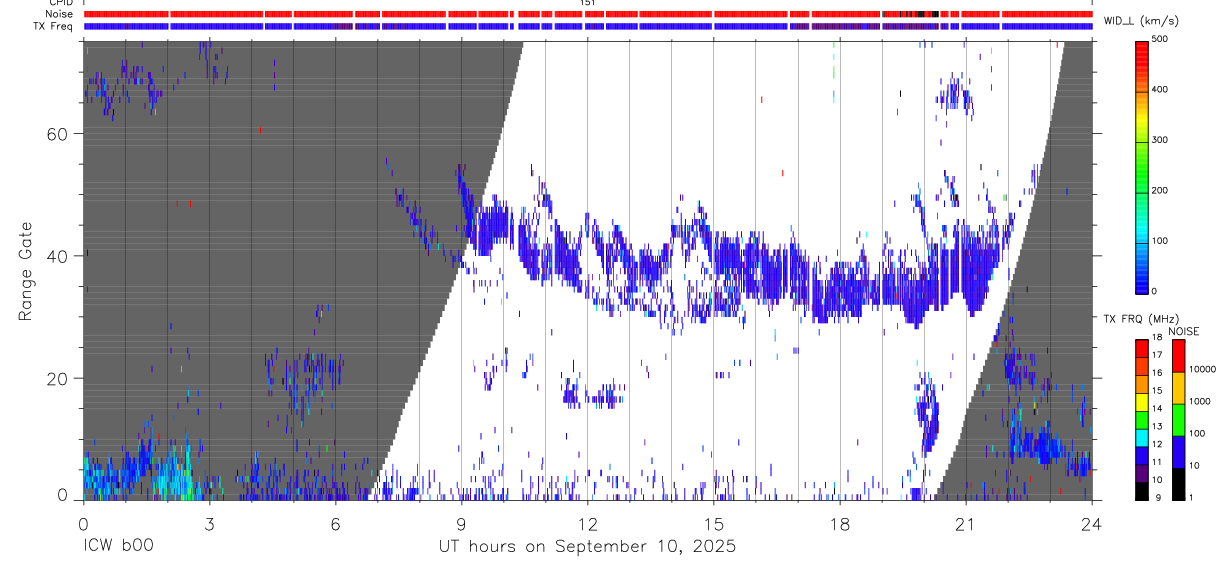Click the "1000" label in the NOISE legend

[x=1200, y=401]
